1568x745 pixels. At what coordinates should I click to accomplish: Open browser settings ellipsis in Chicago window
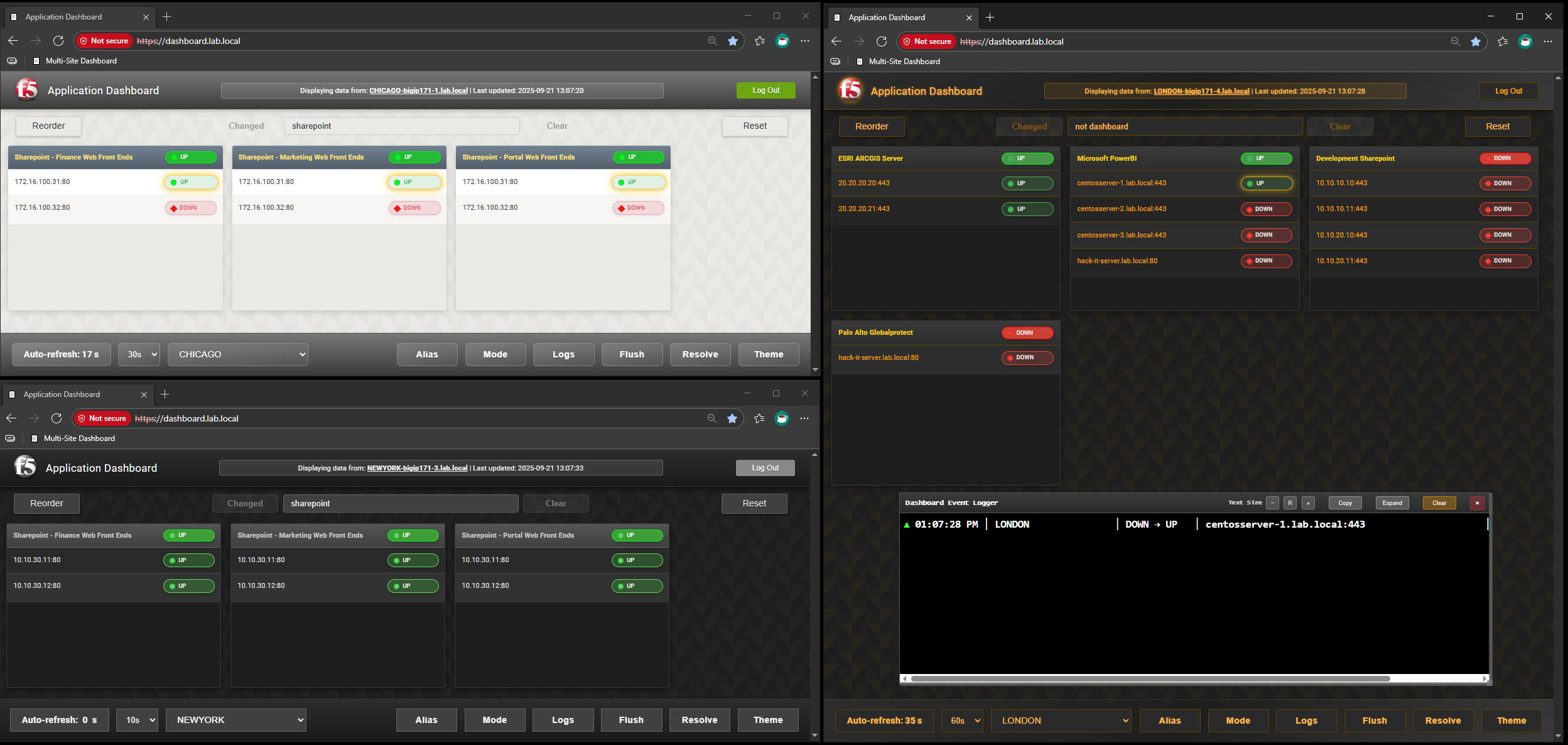click(805, 41)
